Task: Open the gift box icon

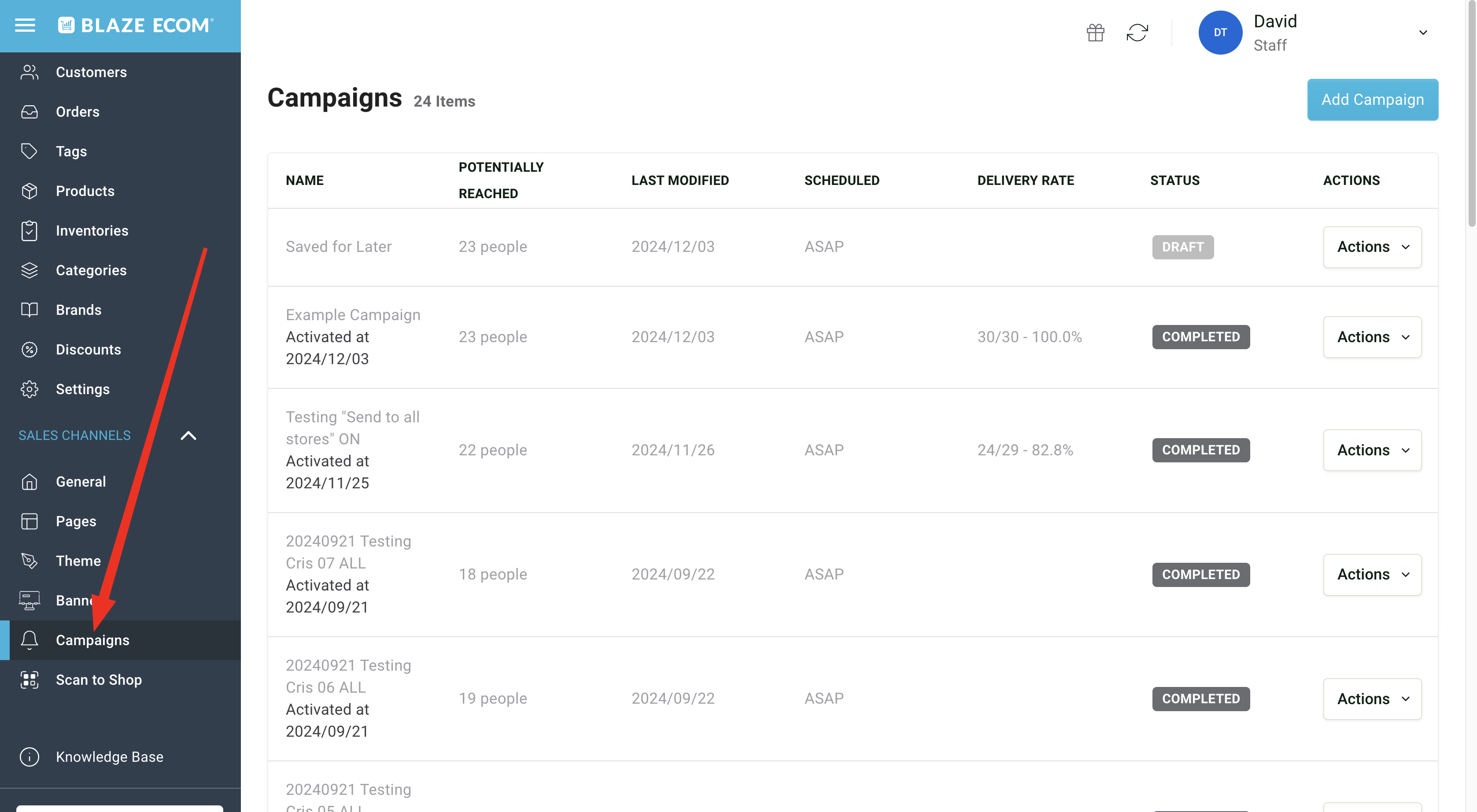Action: 1095,33
